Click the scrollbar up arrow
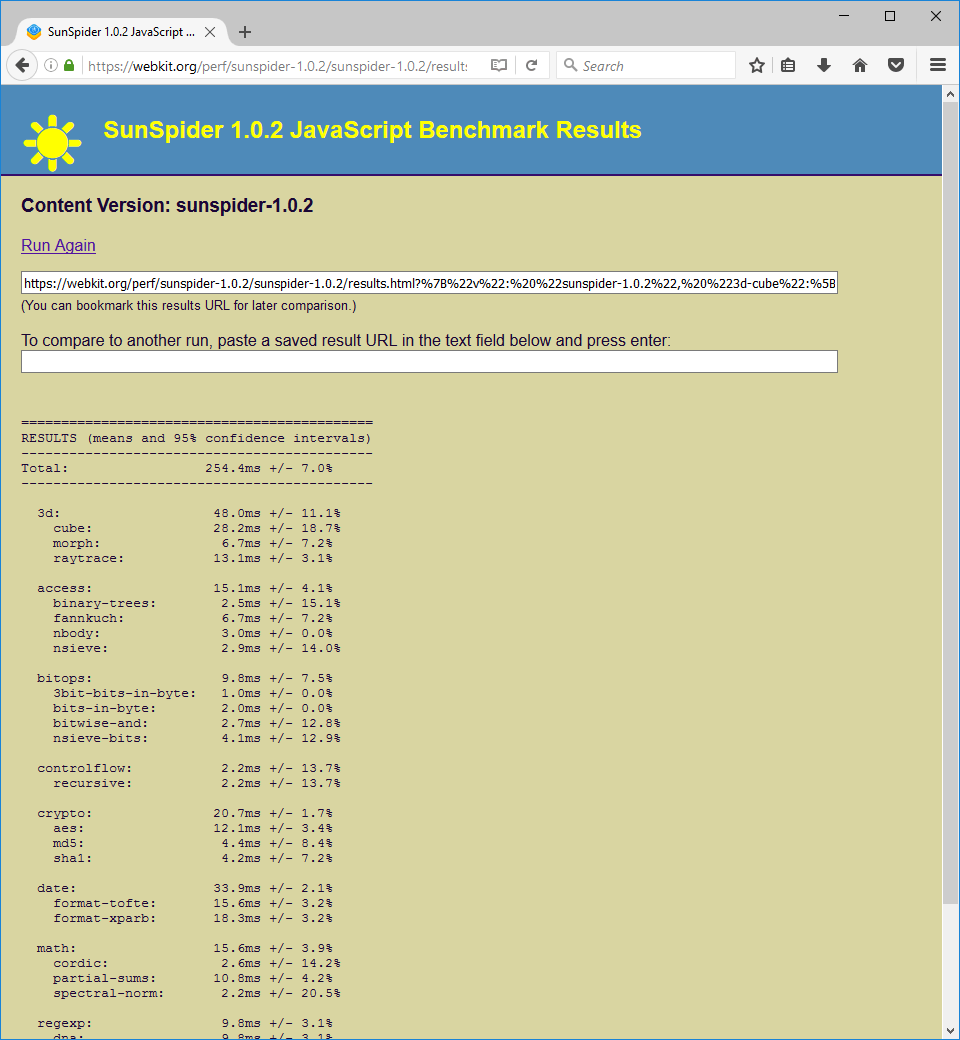Image resolution: width=960 pixels, height=1040 pixels. coord(951,95)
